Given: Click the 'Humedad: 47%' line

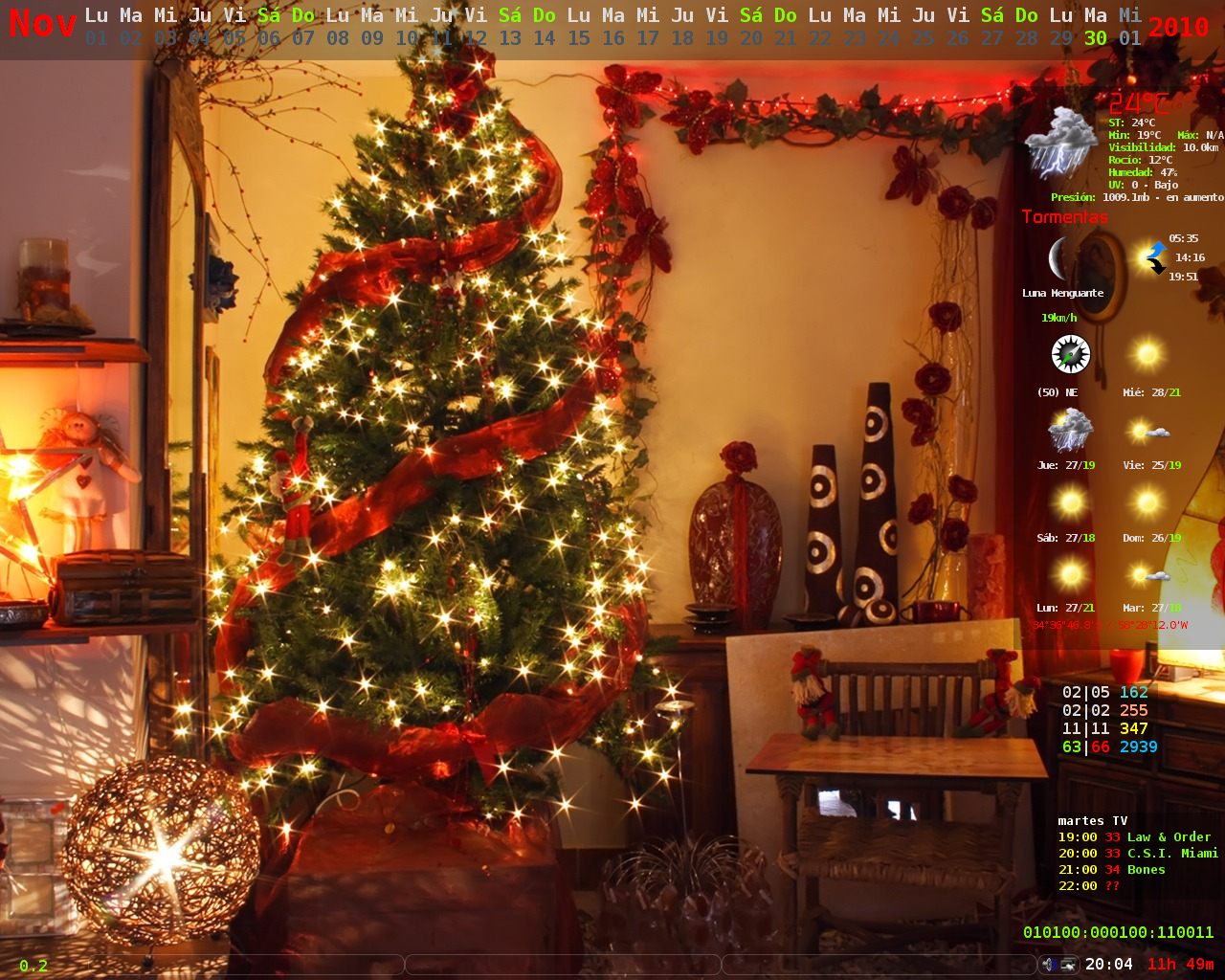Looking at the screenshot, I should [1143, 172].
